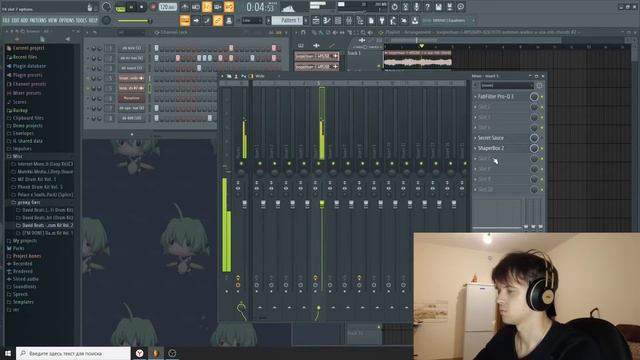
Task: Mute the selected highlighted mixer insert track
Action: click(318, 164)
